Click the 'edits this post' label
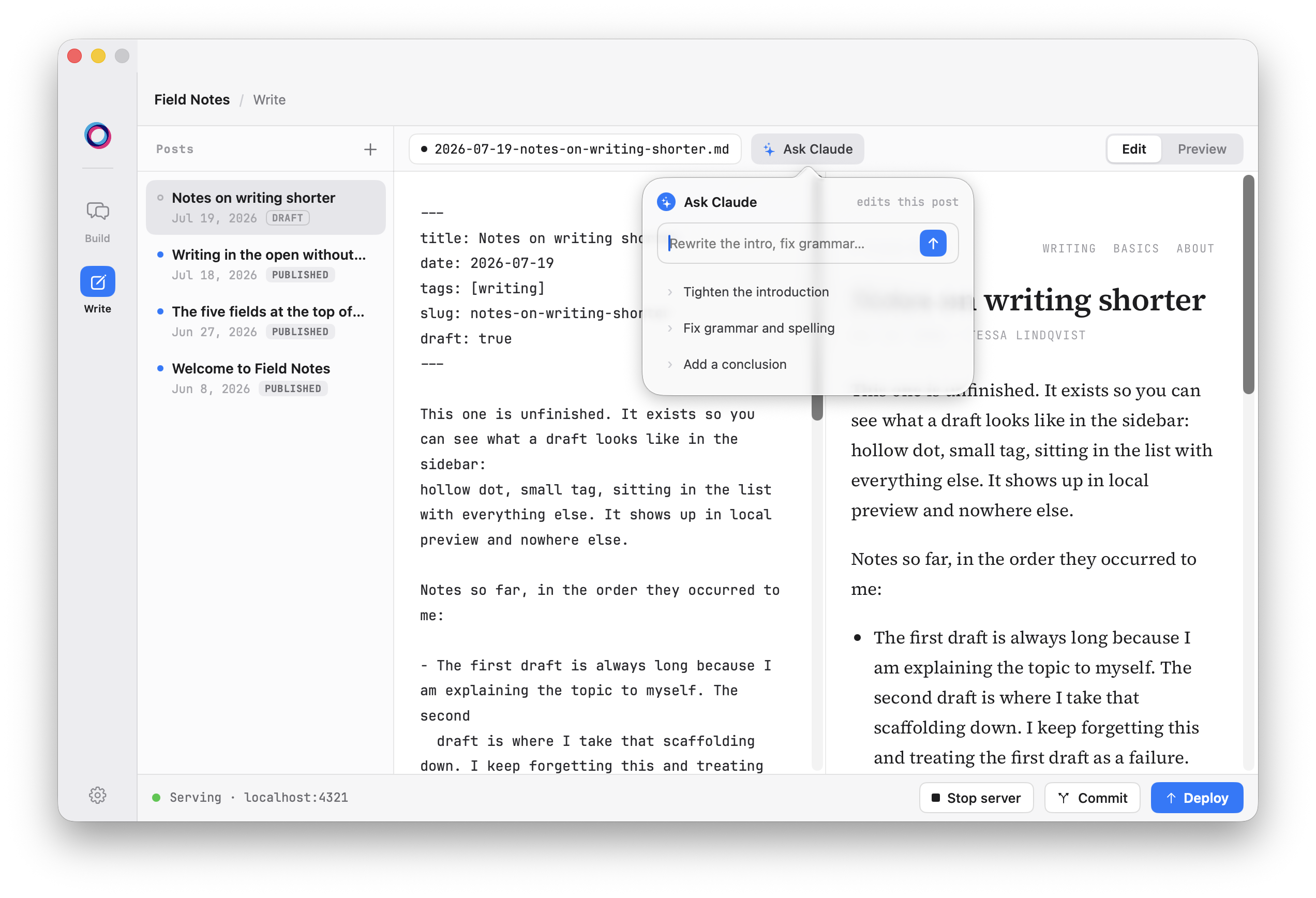 coord(907,202)
